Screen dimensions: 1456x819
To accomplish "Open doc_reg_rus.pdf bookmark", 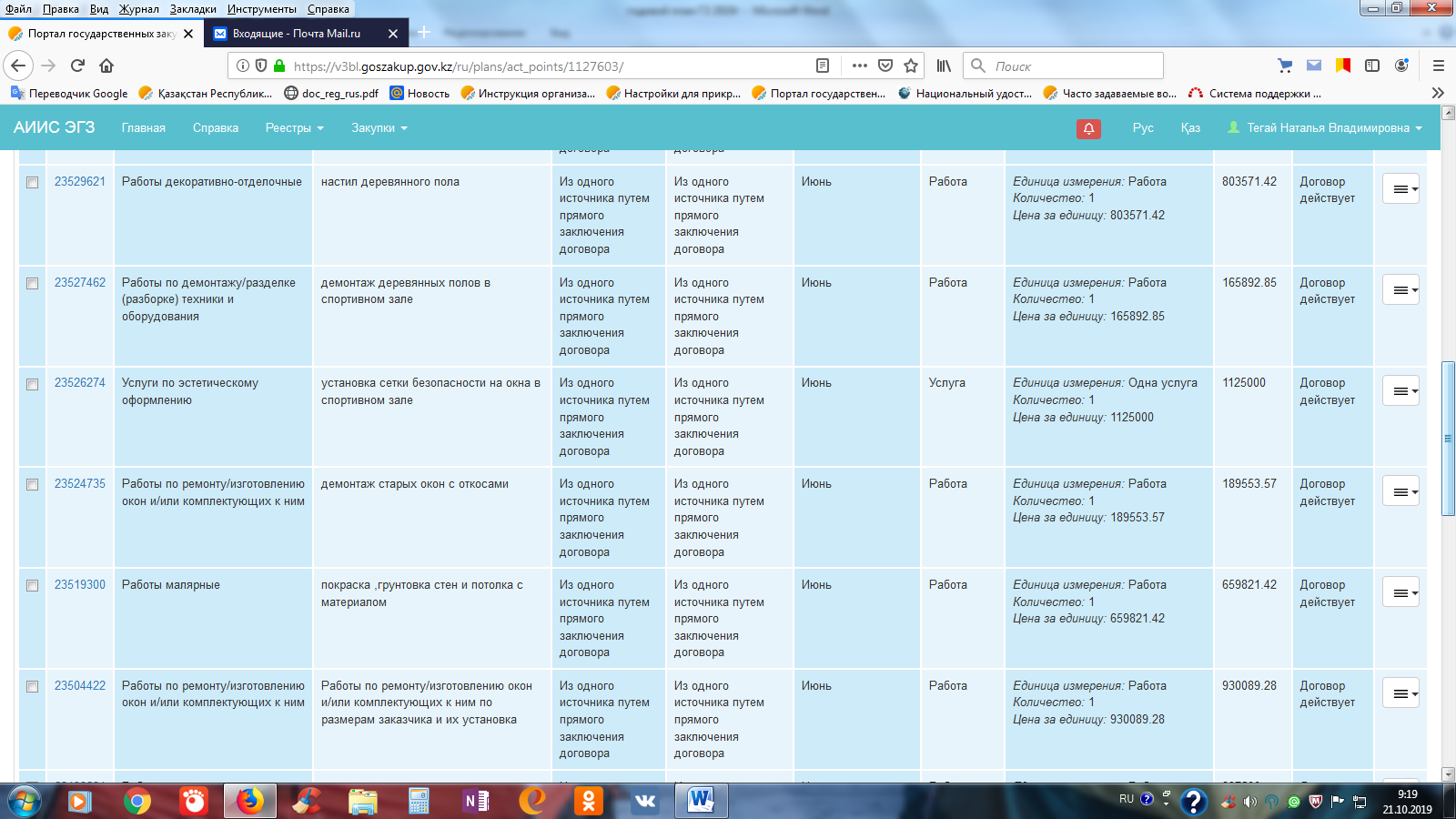I will pos(331,93).
